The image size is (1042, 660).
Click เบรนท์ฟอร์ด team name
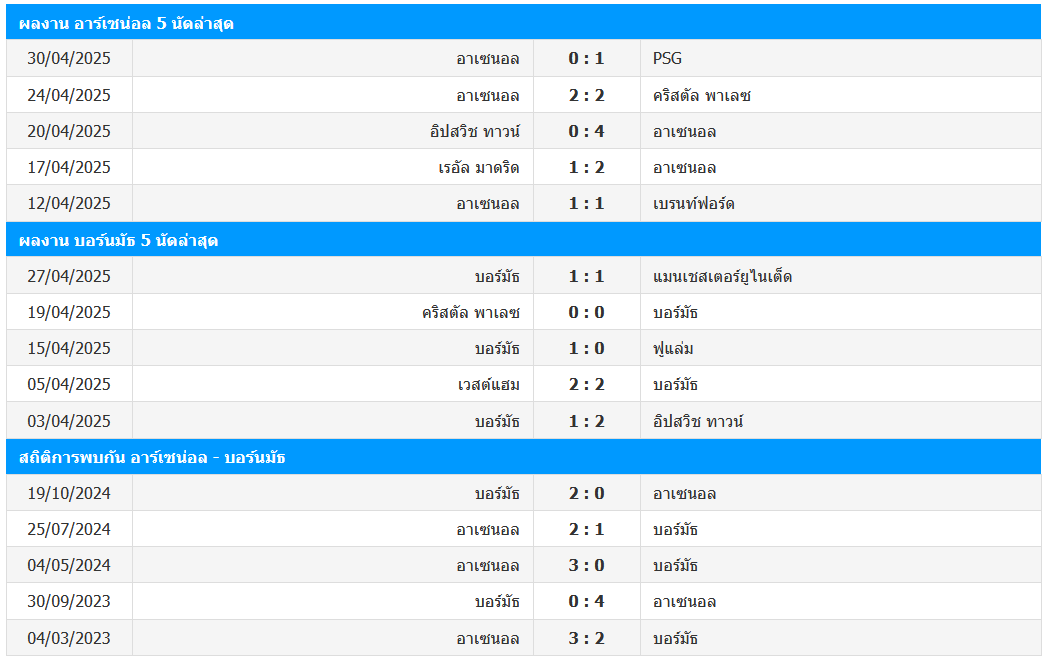point(694,203)
